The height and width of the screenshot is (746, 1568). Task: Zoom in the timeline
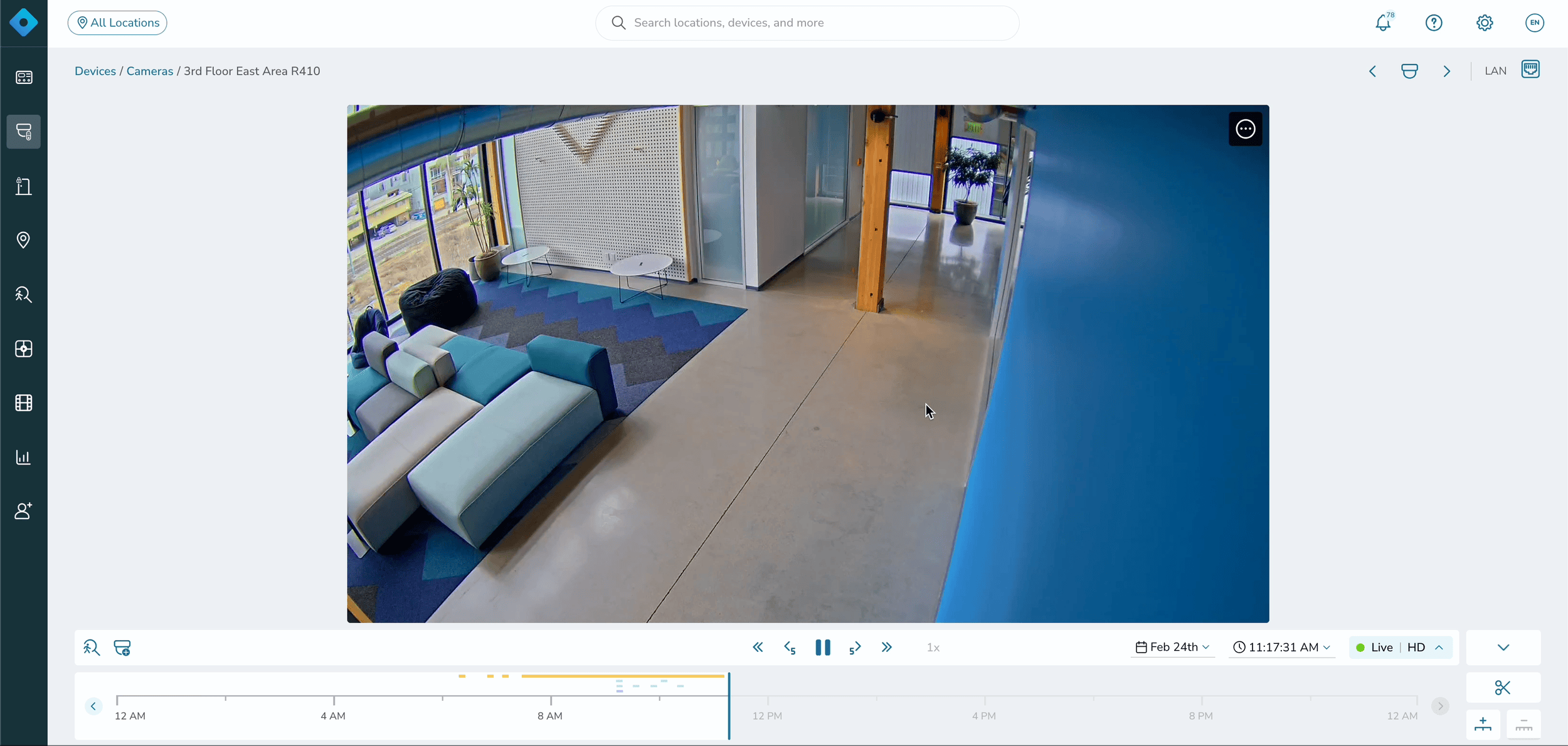(x=1483, y=724)
